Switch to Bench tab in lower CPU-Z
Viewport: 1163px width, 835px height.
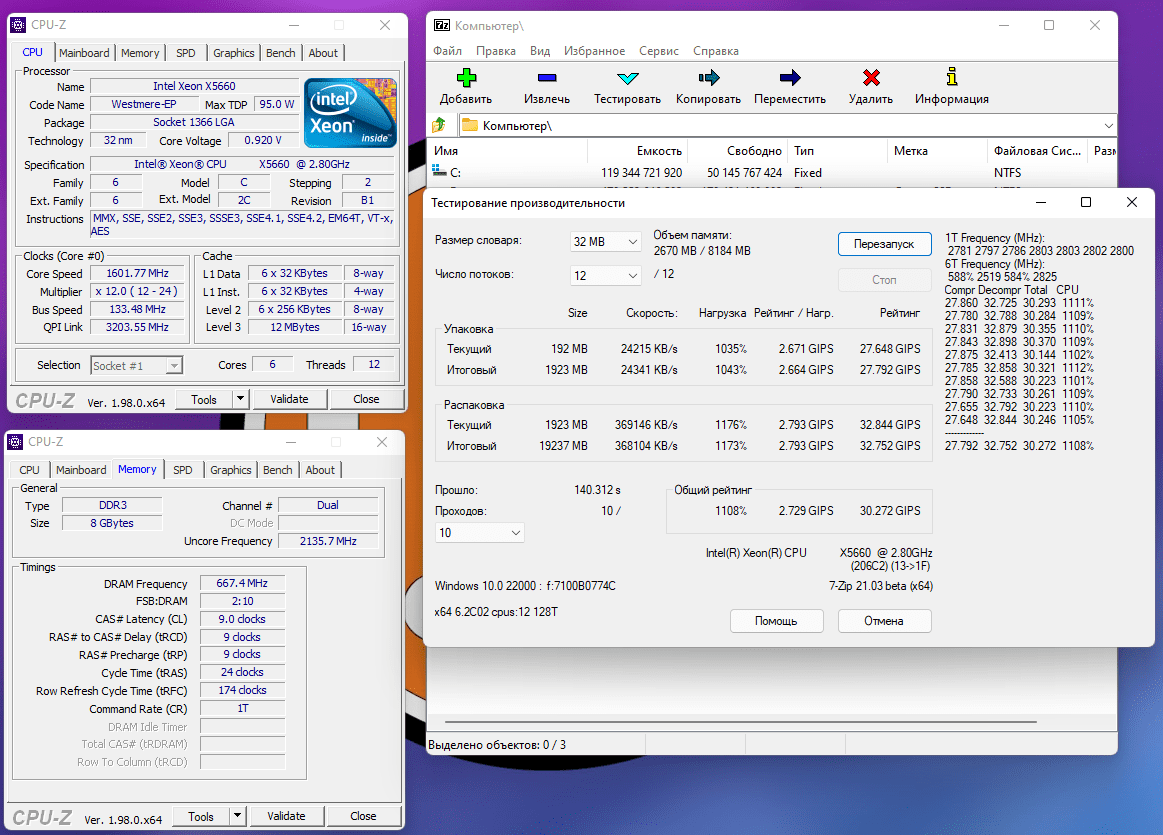pyautogui.click(x=277, y=470)
